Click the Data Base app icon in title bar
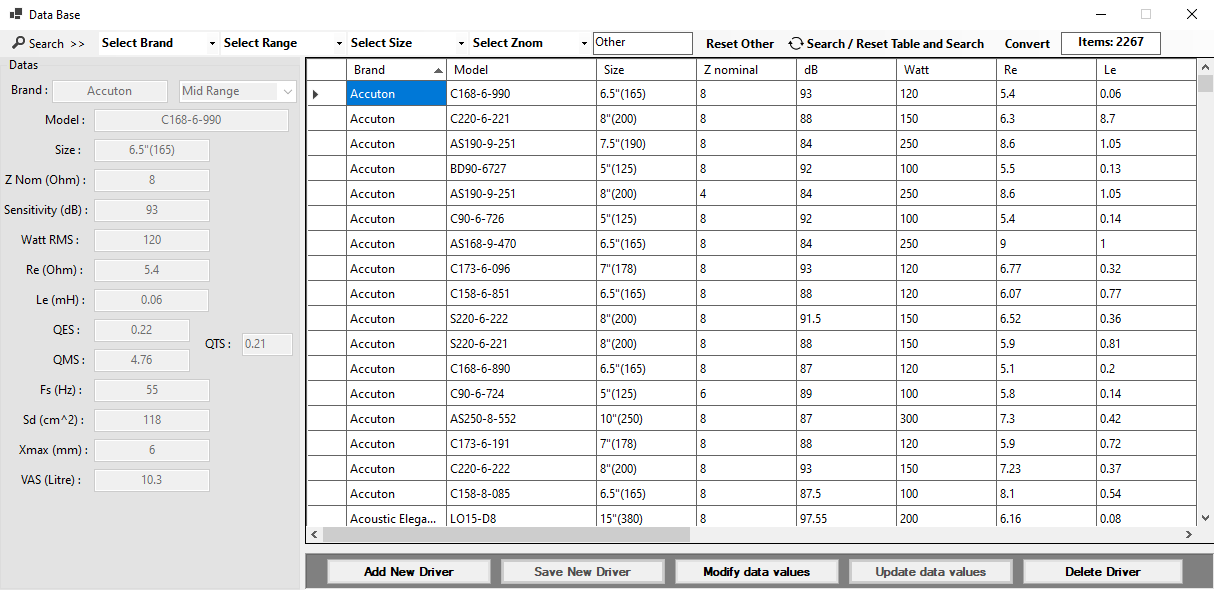The image size is (1214, 590). pyautogui.click(x=15, y=15)
